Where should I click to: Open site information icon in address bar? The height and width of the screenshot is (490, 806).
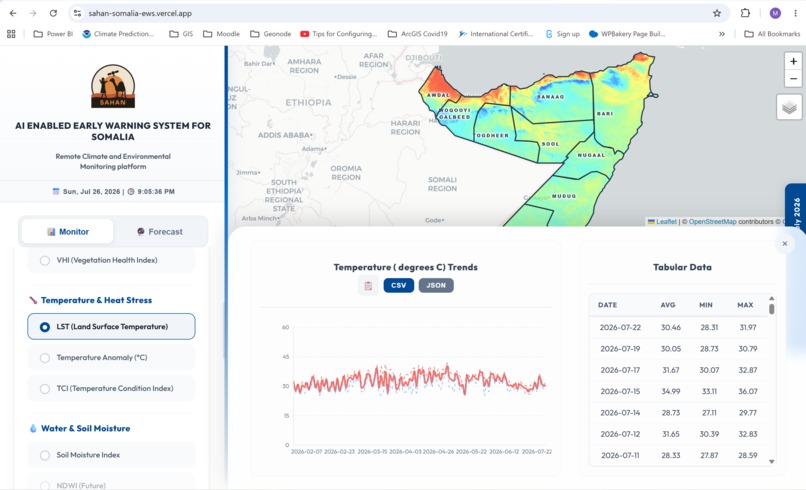coord(77,13)
